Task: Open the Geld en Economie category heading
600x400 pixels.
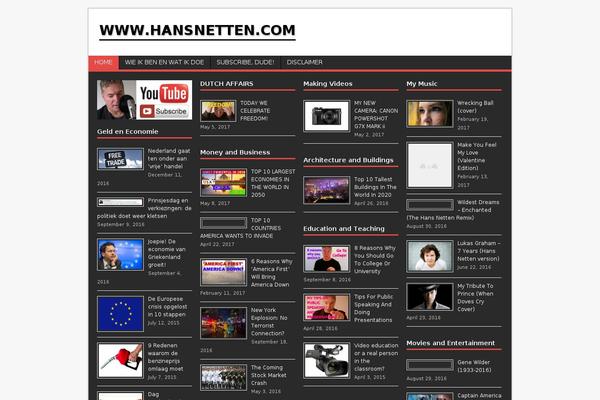Action: tap(127, 131)
